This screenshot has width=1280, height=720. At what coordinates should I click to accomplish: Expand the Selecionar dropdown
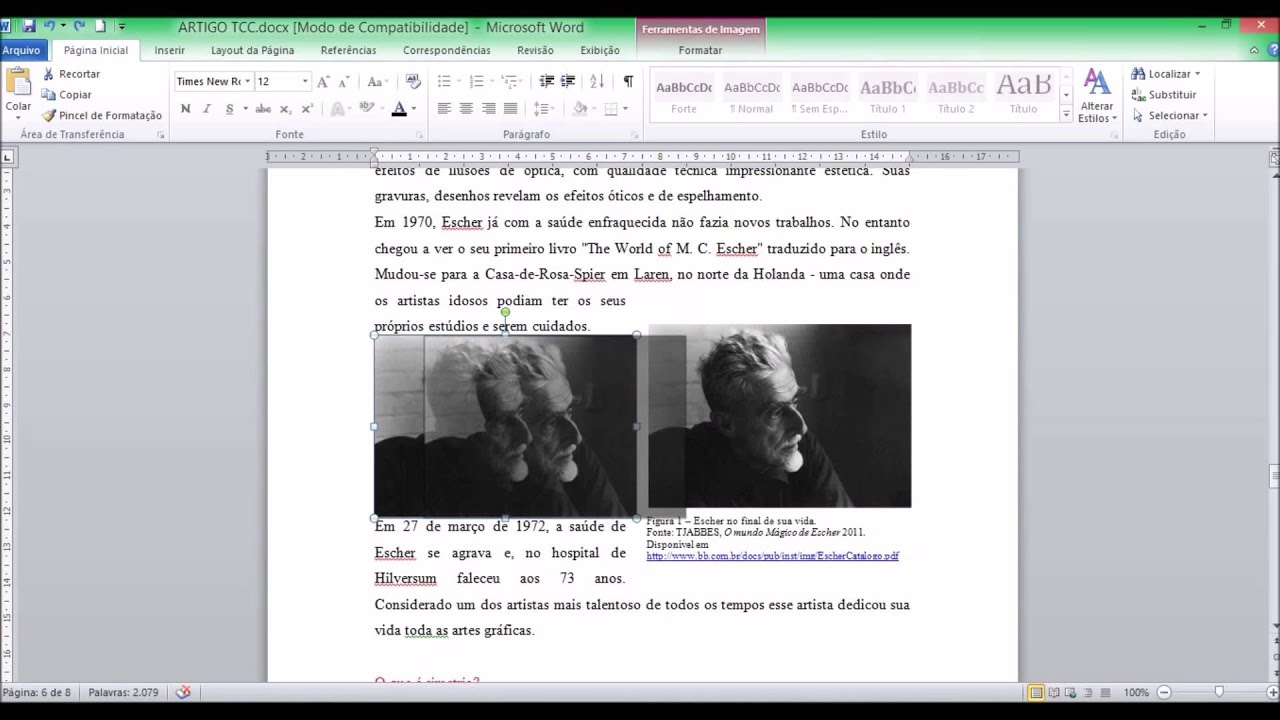tap(1205, 116)
